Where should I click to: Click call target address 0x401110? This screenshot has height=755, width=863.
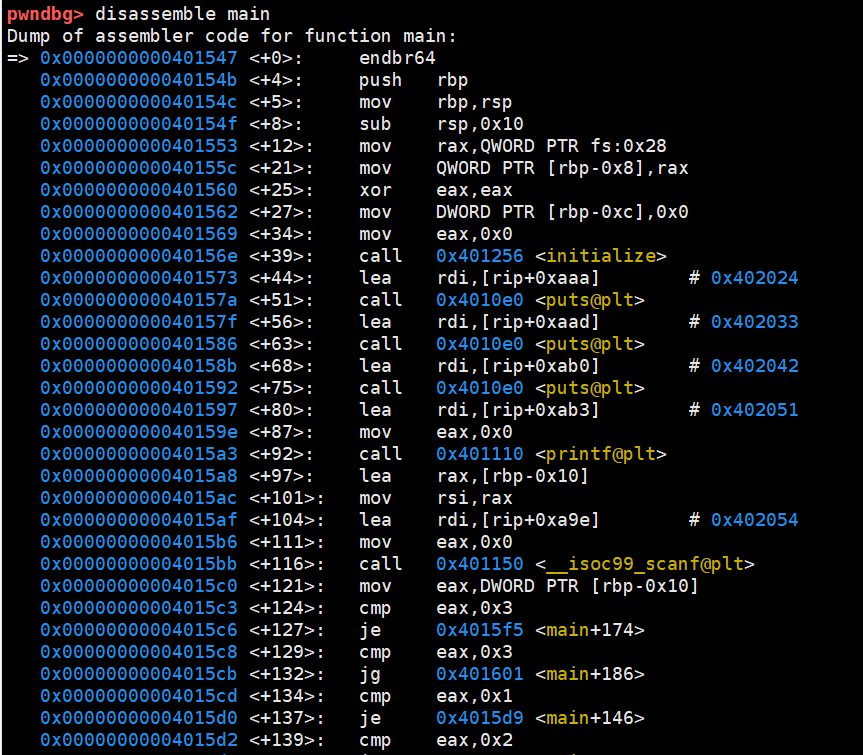(479, 454)
